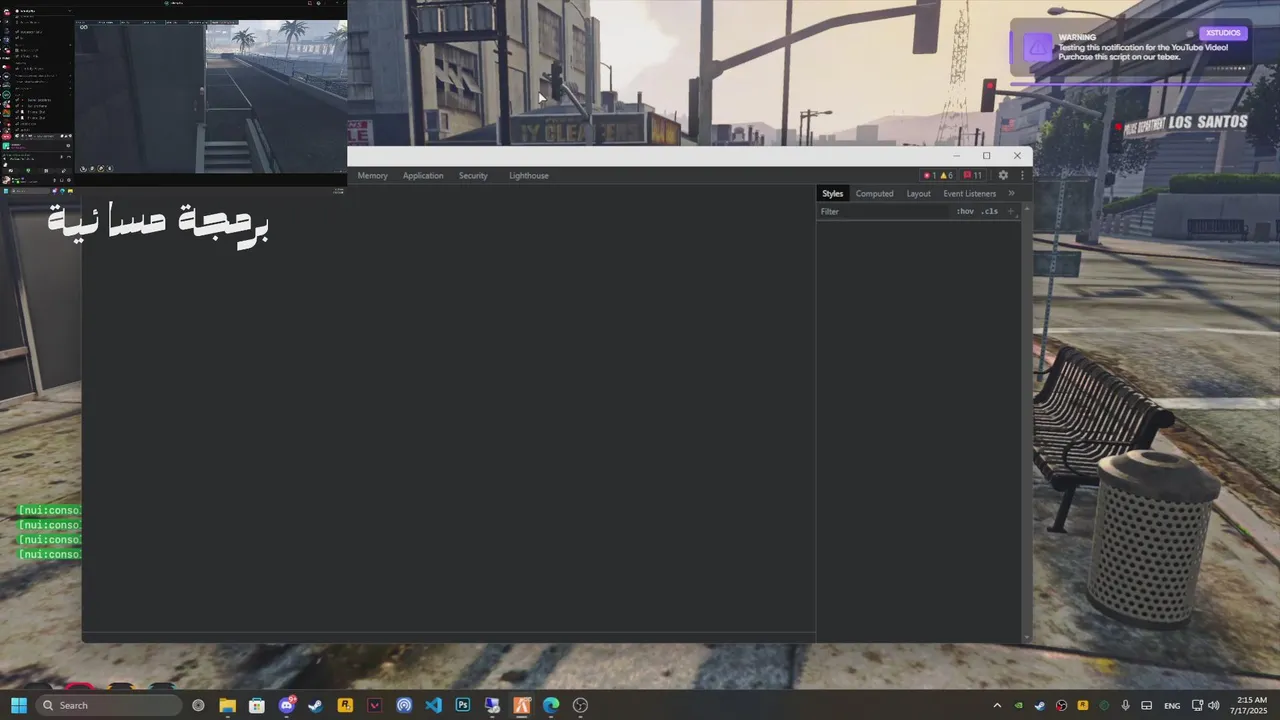Open Photoshop from the taskbar
The height and width of the screenshot is (720, 1280).
(463, 705)
